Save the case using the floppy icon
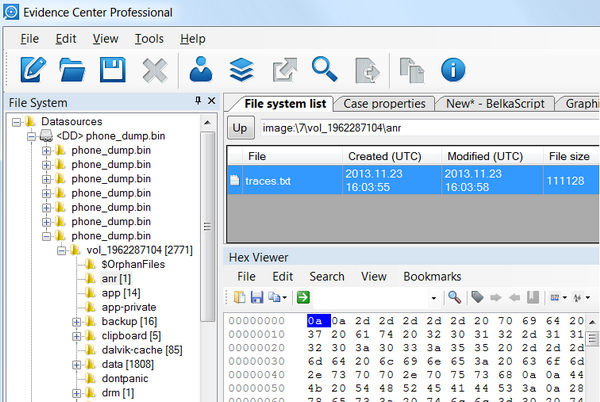The height and width of the screenshot is (402, 600). click(x=113, y=69)
